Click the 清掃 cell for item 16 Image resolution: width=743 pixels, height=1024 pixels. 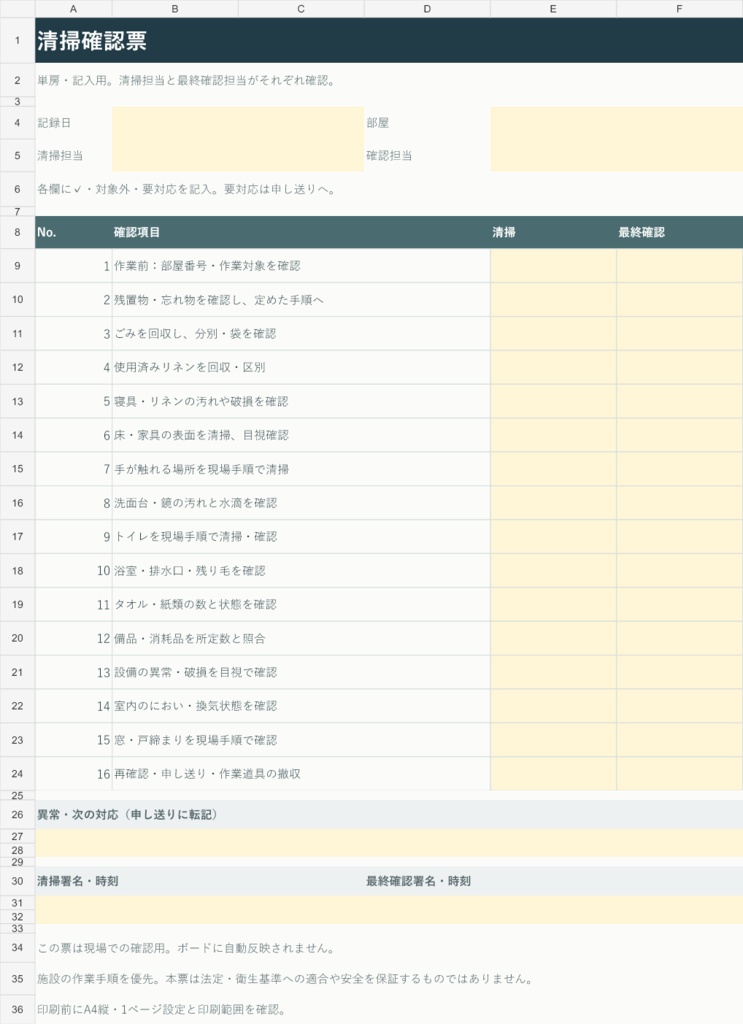pyautogui.click(x=553, y=773)
